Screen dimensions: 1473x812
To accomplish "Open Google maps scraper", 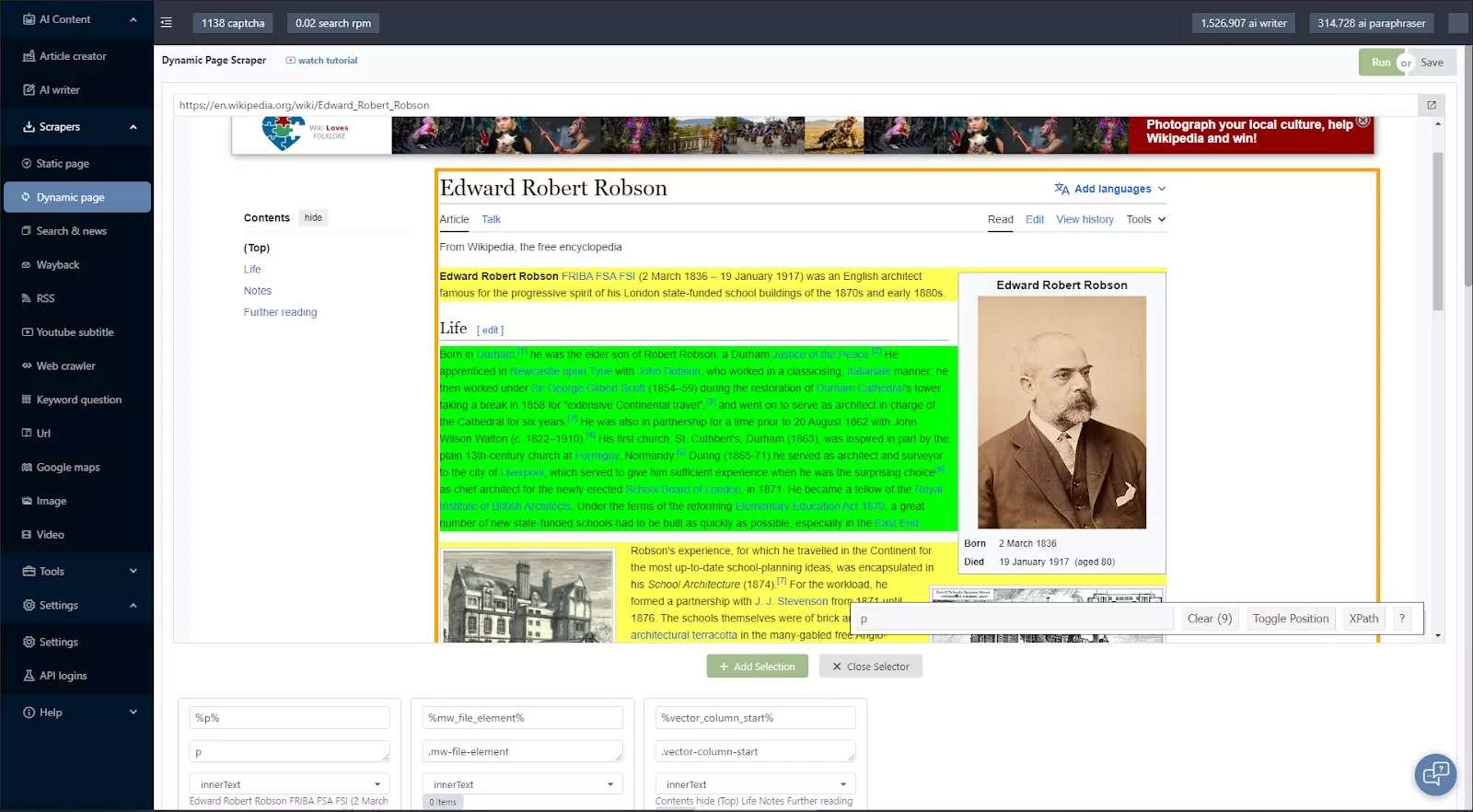I will coord(67,468).
